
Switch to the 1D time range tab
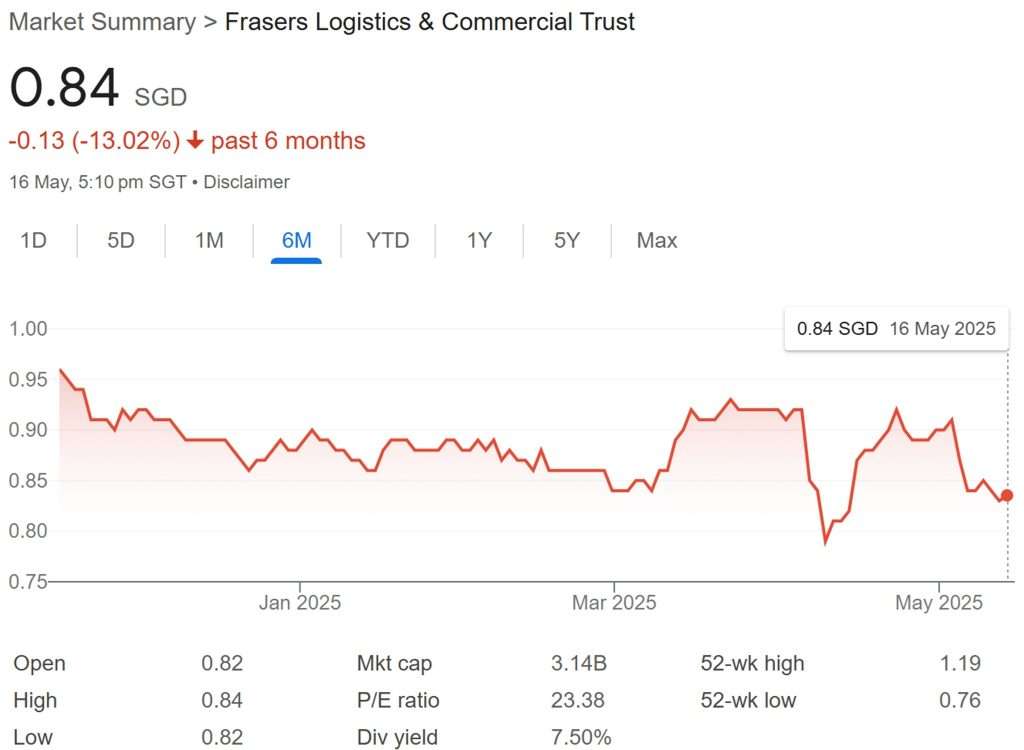[x=34, y=241]
